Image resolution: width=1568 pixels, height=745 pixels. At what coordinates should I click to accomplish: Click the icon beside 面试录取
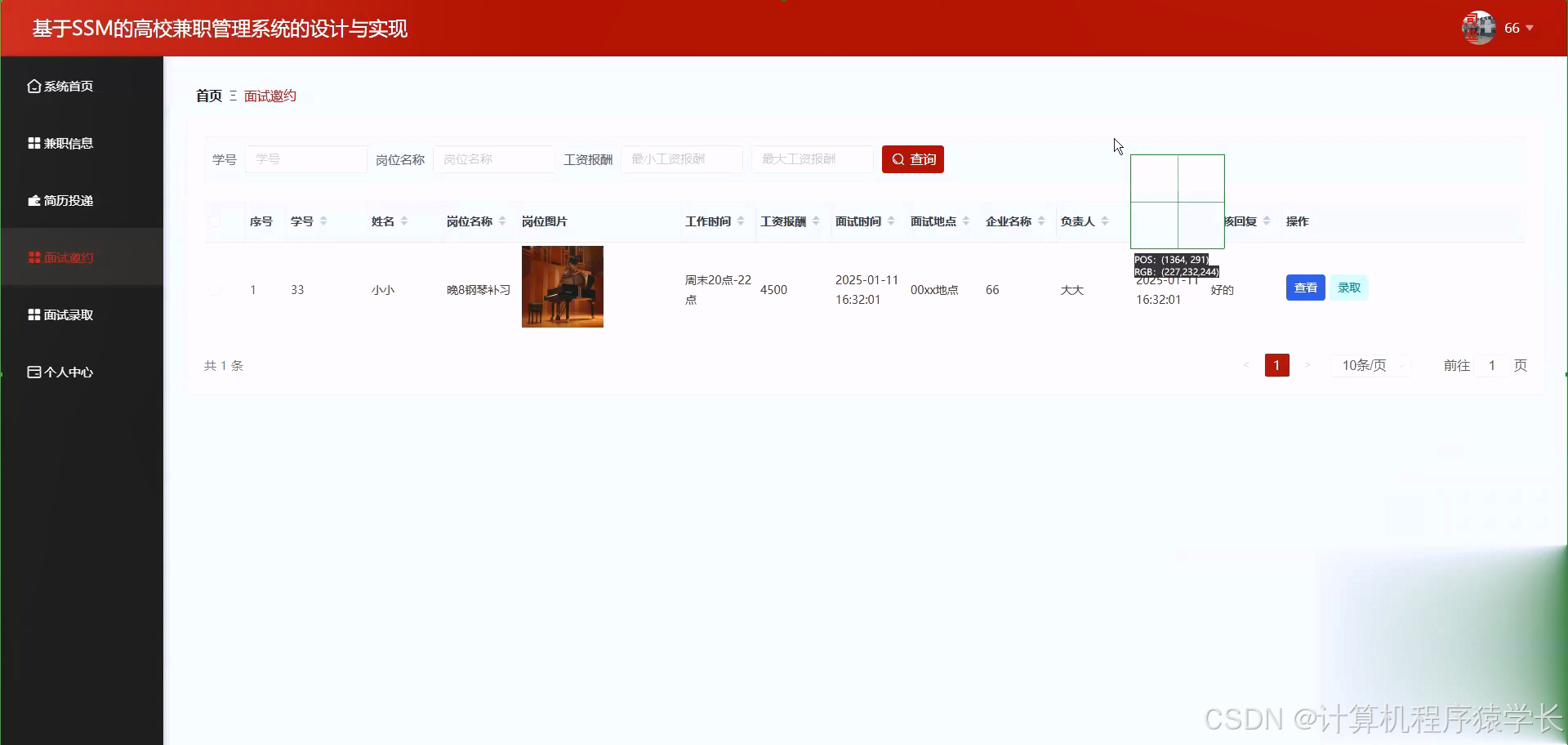[33, 314]
